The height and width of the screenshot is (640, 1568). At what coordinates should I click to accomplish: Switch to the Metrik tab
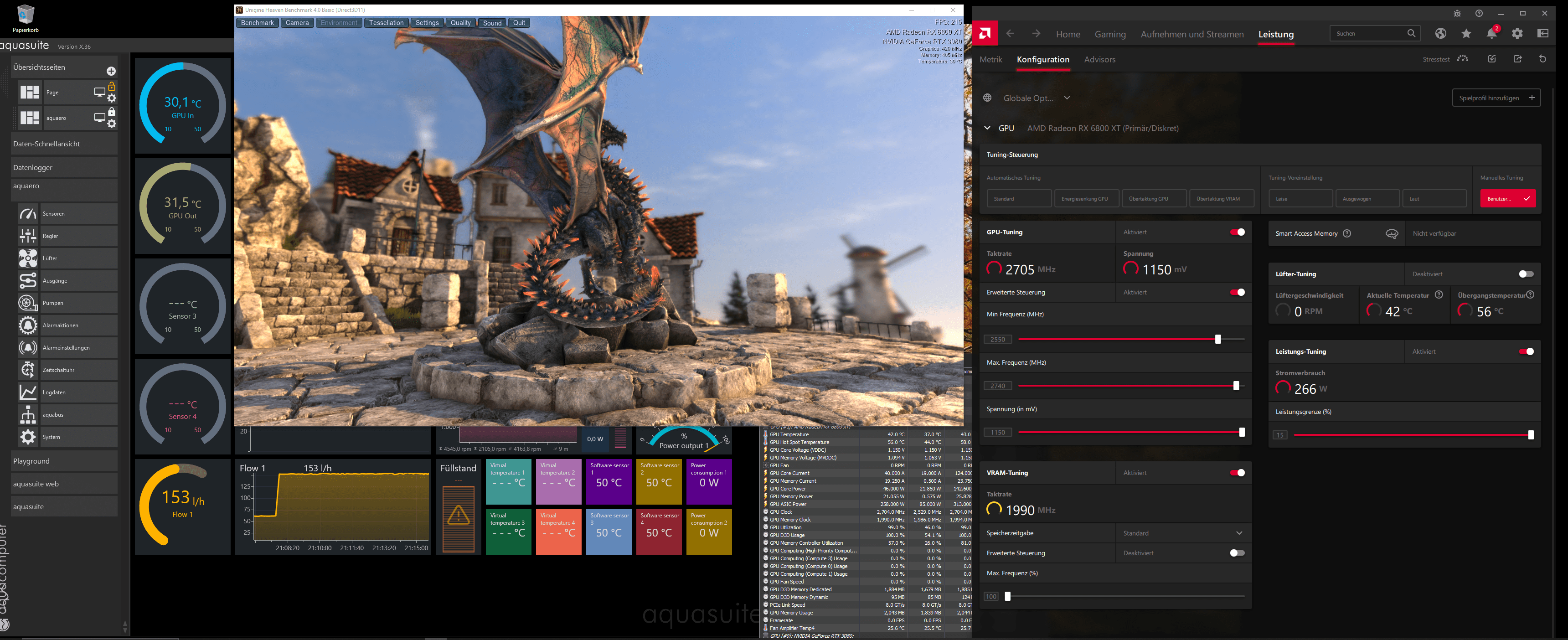990,60
